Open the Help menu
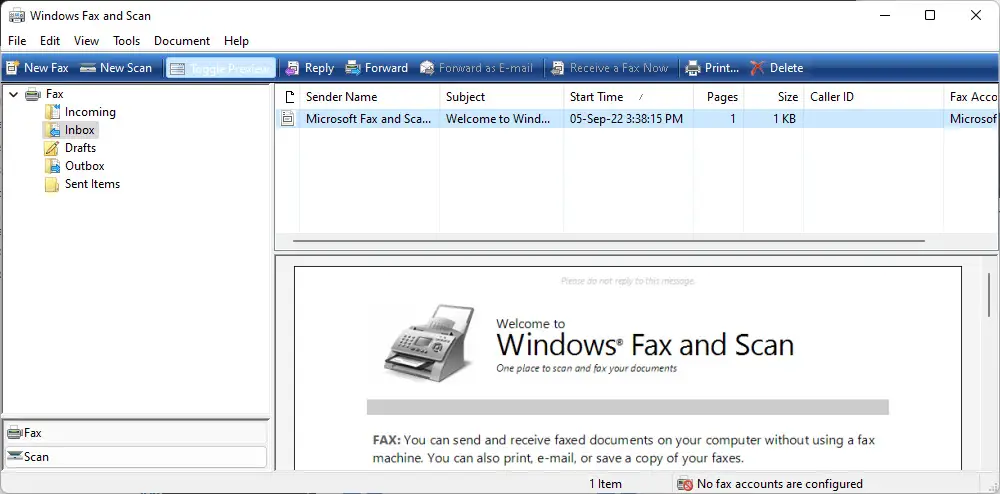 pos(236,41)
